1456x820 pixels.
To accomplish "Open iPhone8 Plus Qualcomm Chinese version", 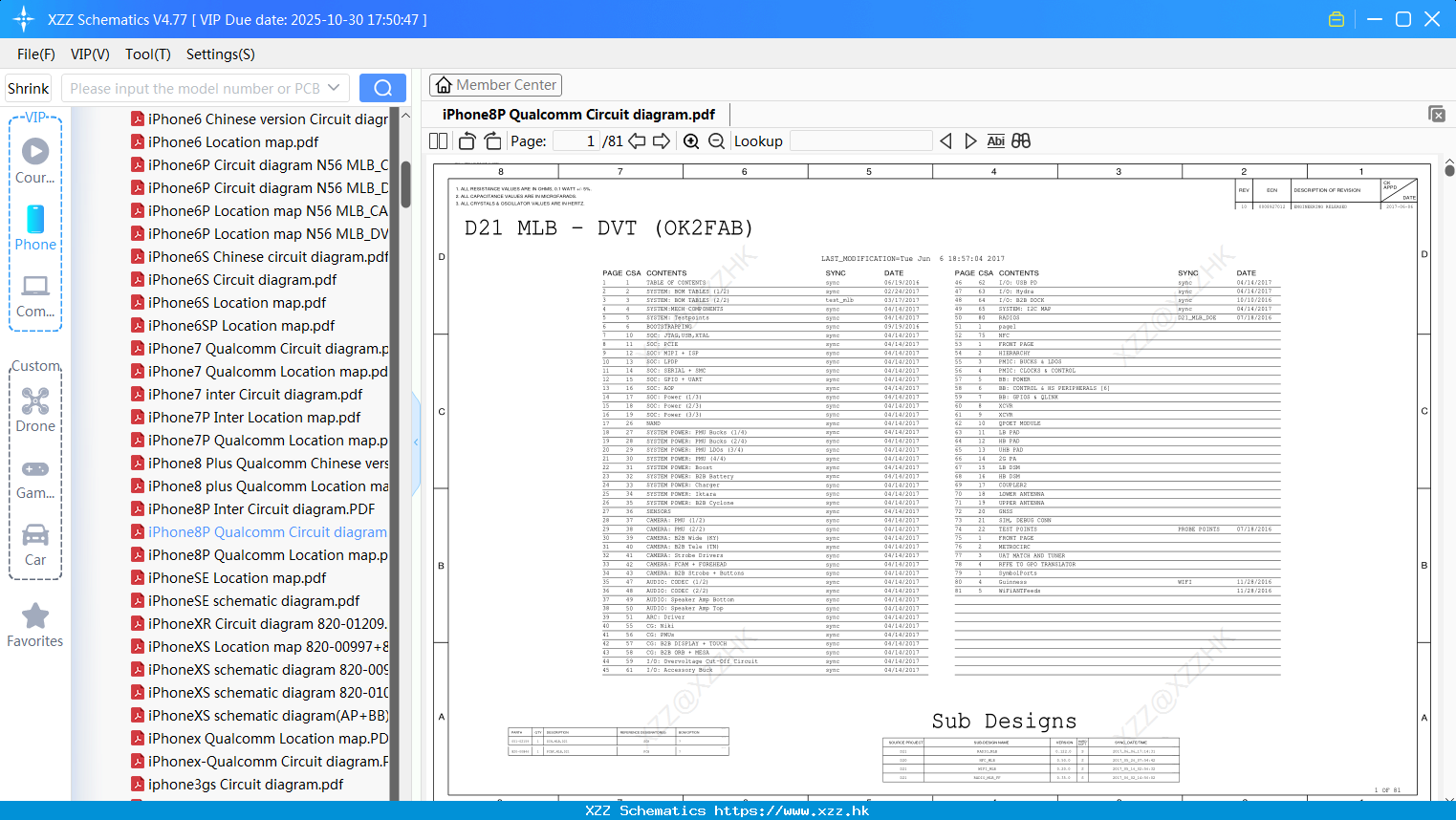I will (259, 464).
